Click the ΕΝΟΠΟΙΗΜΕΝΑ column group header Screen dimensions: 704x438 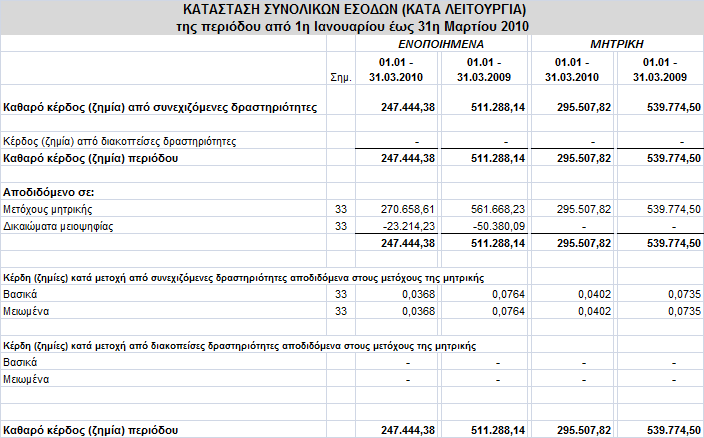(441, 44)
